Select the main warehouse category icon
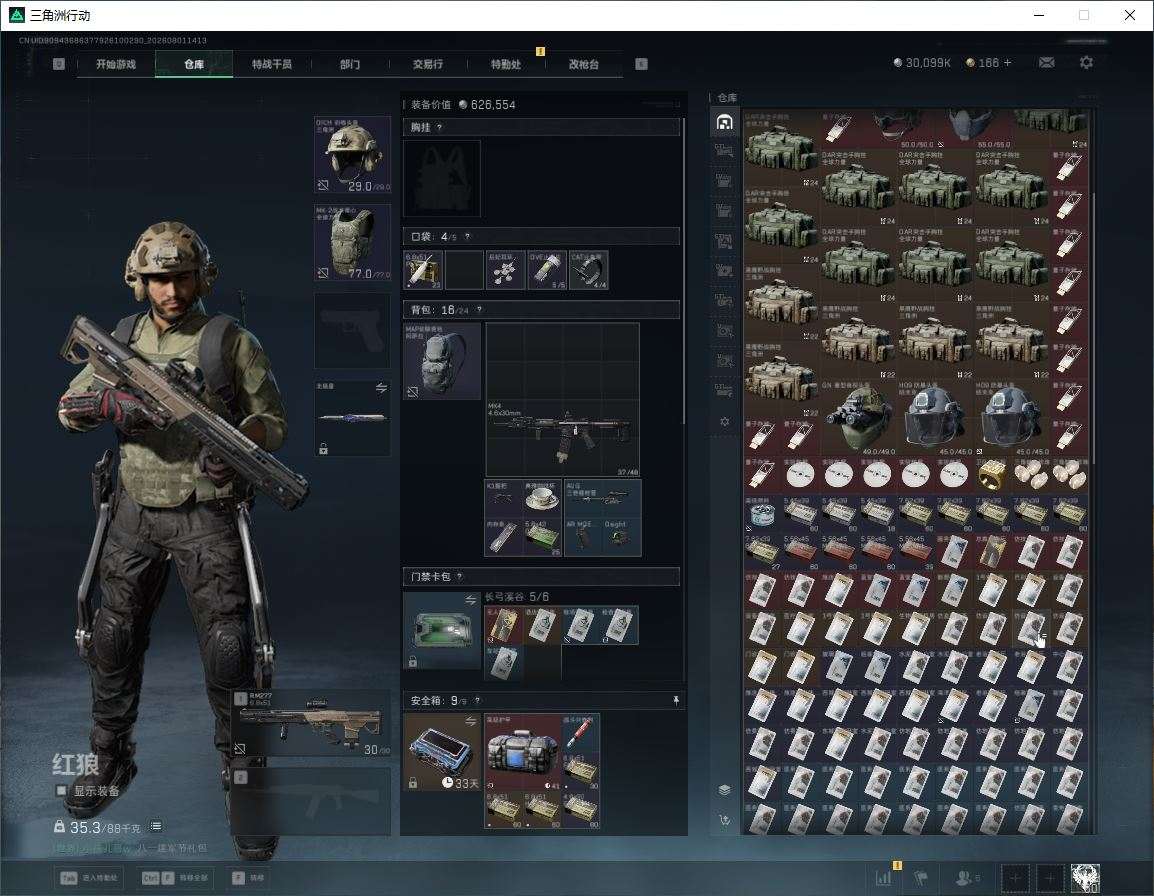The height and width of the screenshot is (896, 1154). [724, 122]
